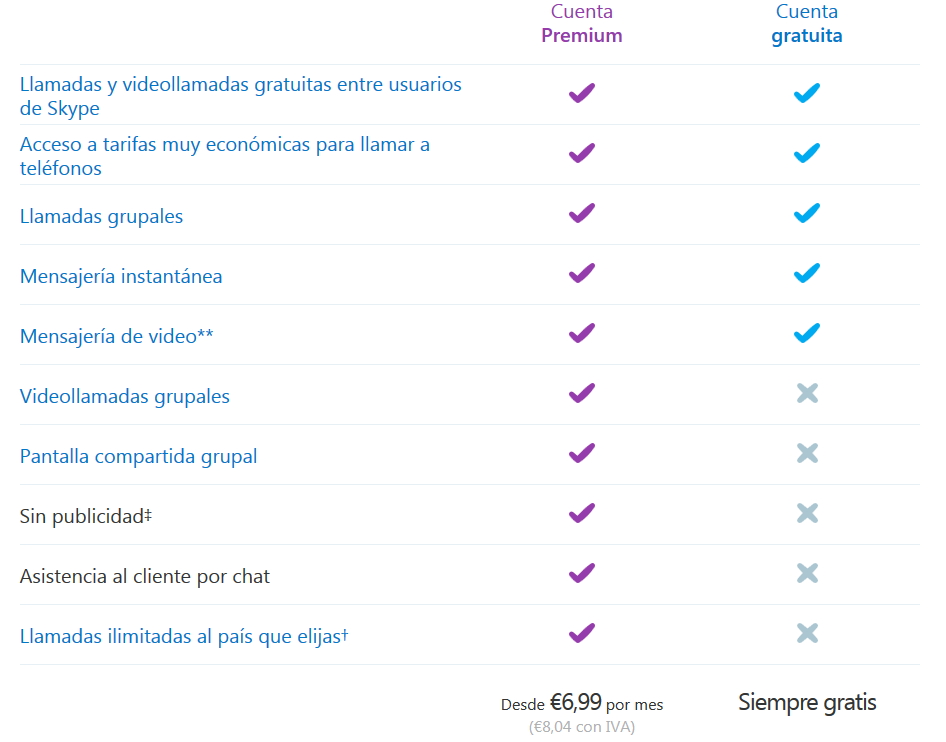Click gray X for Videollamadas grupales

(807, 394)
